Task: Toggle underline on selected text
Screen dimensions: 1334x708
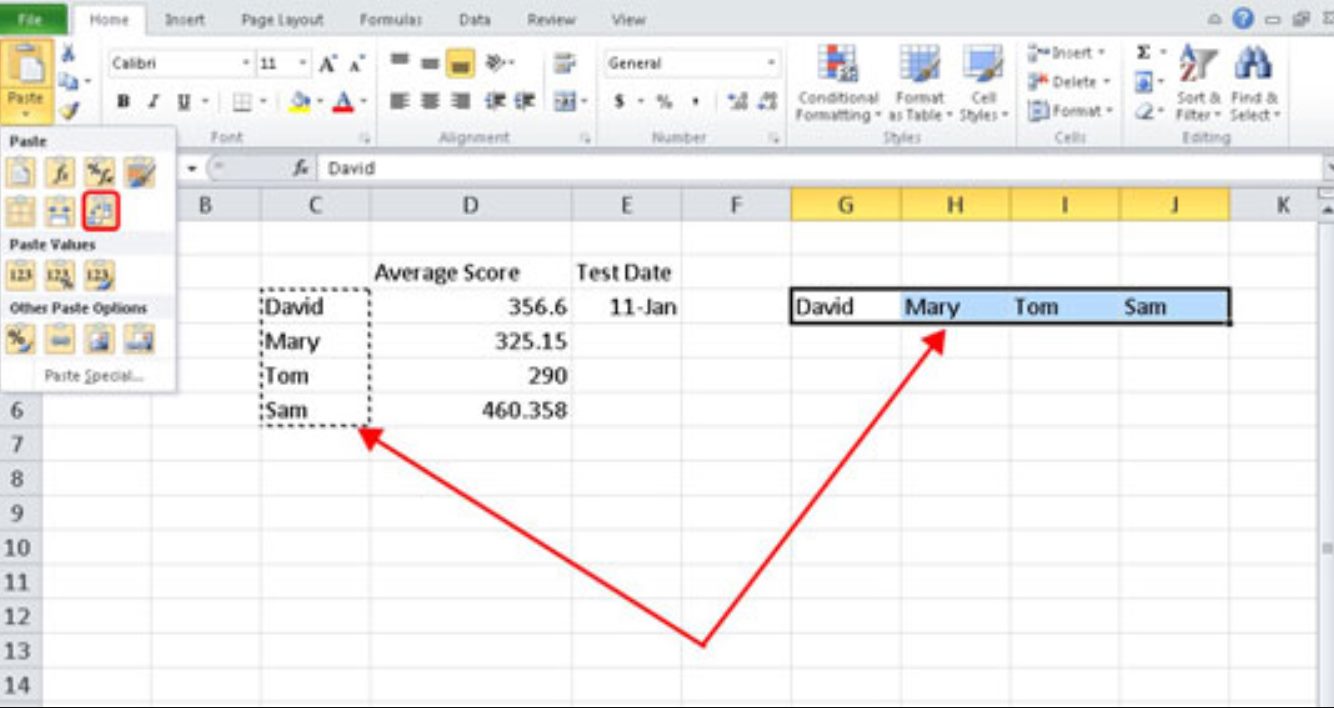Action: [x=185, y=101]
